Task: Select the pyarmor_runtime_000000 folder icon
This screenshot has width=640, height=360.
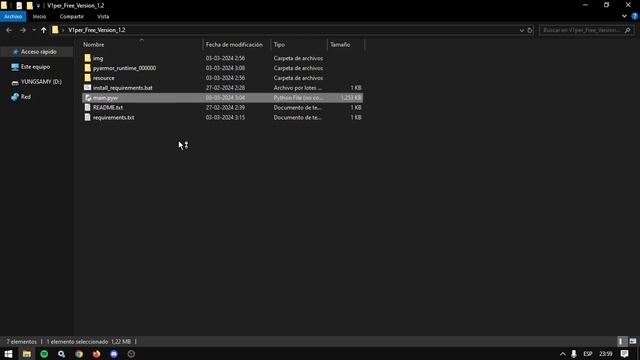Action: click(87, 68)
